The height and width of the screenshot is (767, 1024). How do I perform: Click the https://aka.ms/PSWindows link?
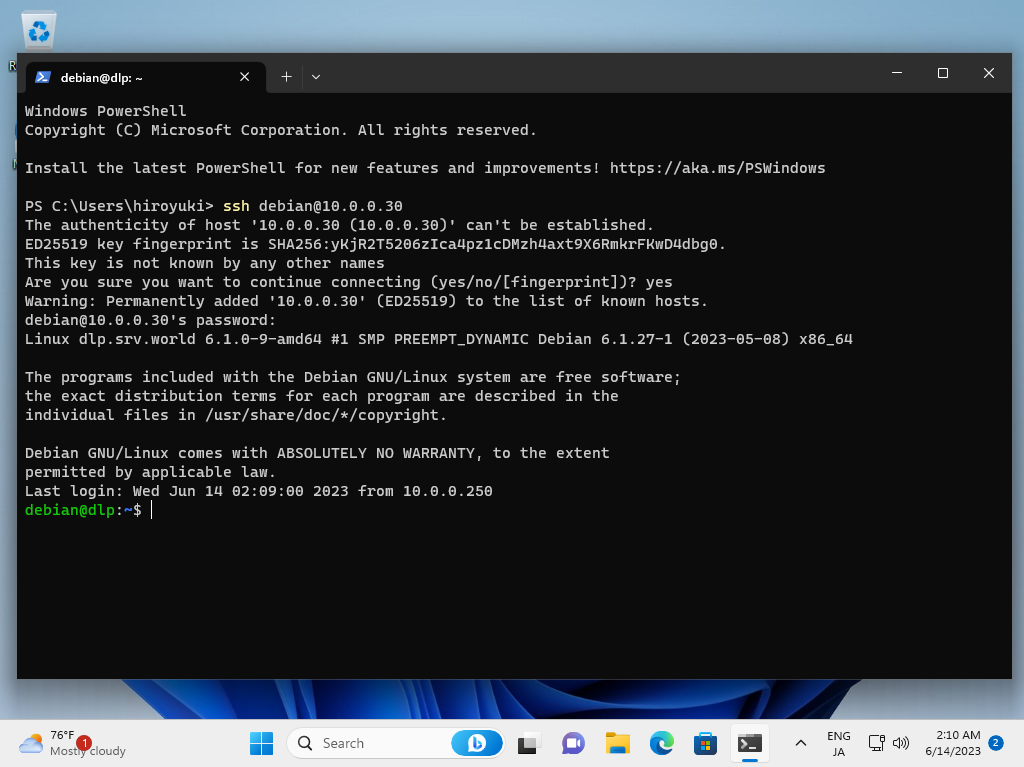coord(717,168)
